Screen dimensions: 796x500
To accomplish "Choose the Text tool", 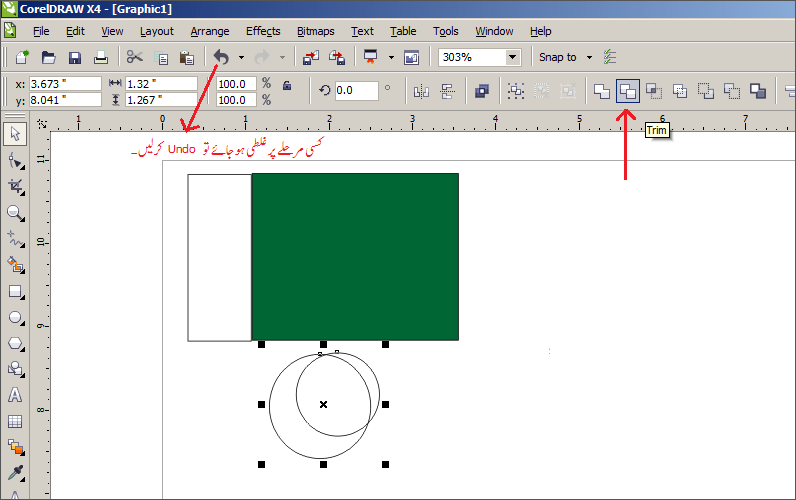I will point(15,395).
